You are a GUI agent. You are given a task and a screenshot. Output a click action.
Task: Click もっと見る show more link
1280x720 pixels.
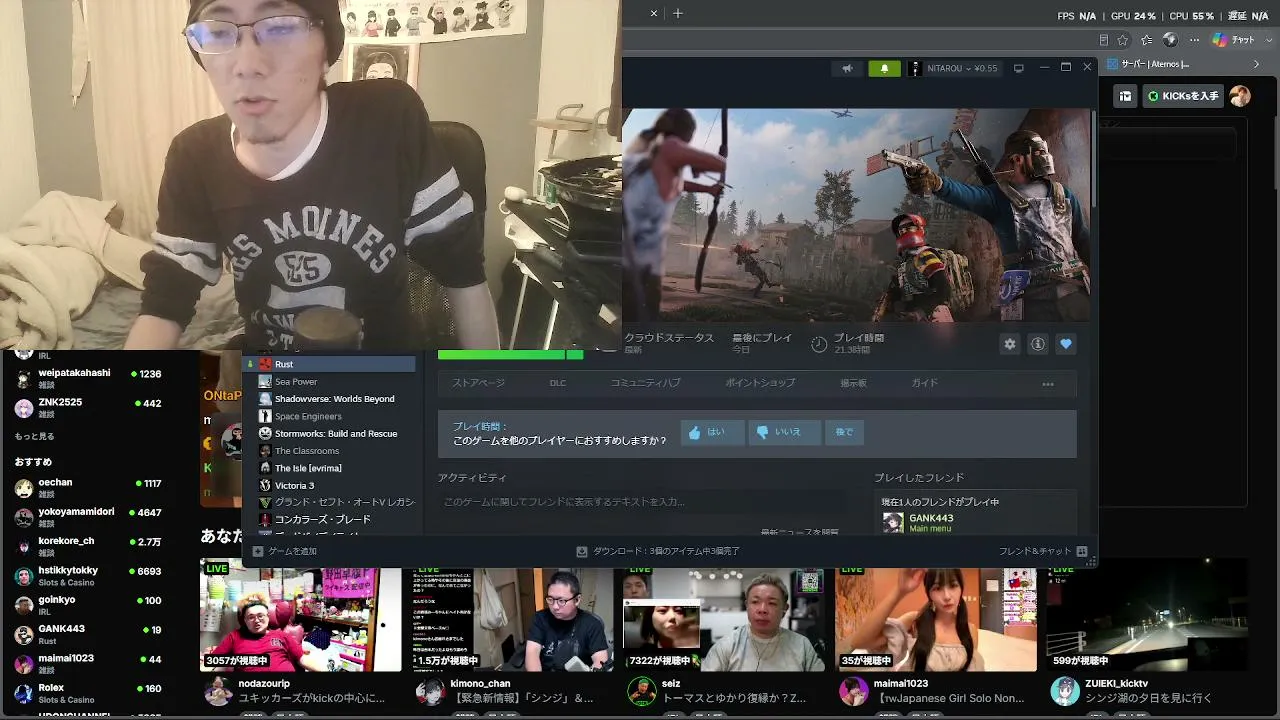pyautogui.click(x=34, y=437)
